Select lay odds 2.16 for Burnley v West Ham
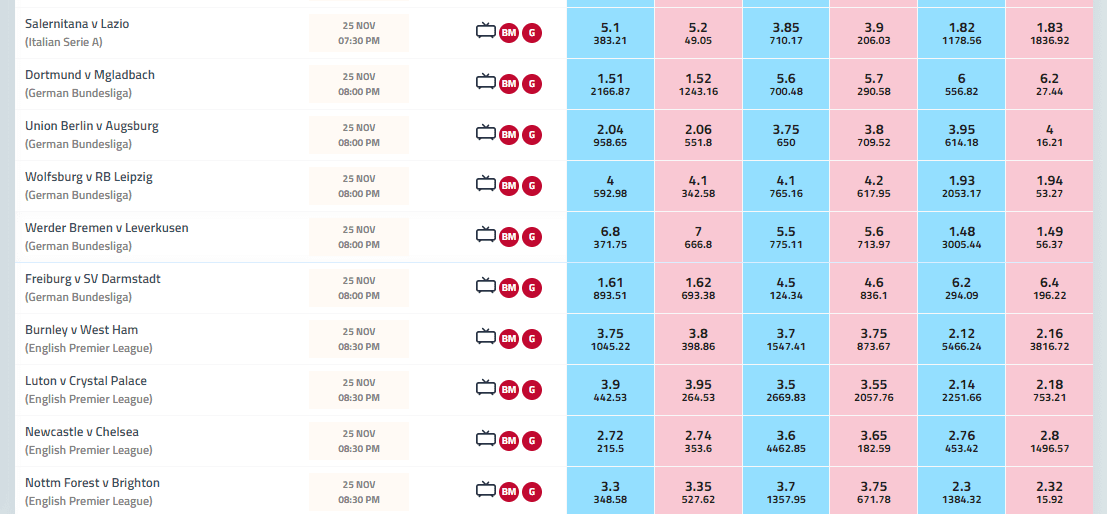The width and height of the screenshot is (1107, 514). point(1050,339)
